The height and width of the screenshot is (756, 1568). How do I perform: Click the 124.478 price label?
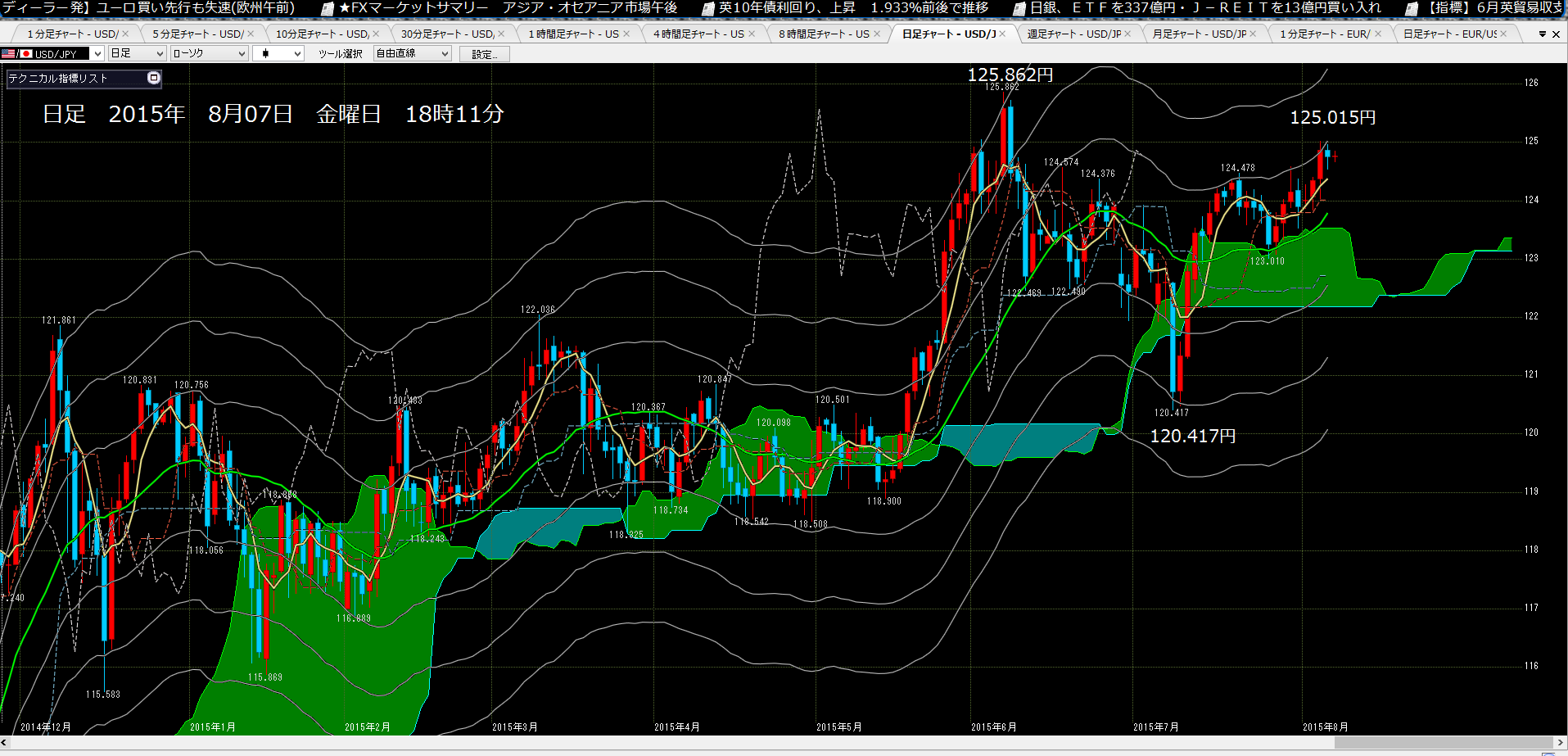[x=1237, y=168]
